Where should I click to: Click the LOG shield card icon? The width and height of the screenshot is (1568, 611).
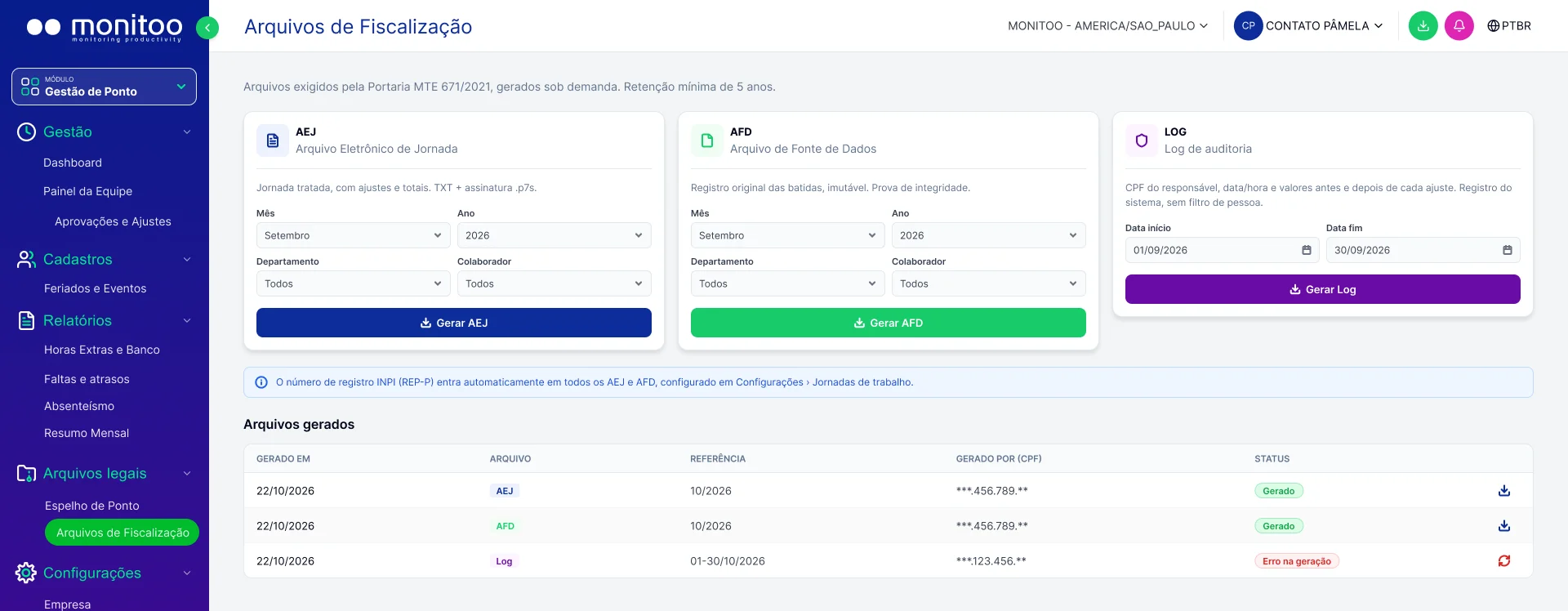tap(1142, 140)
